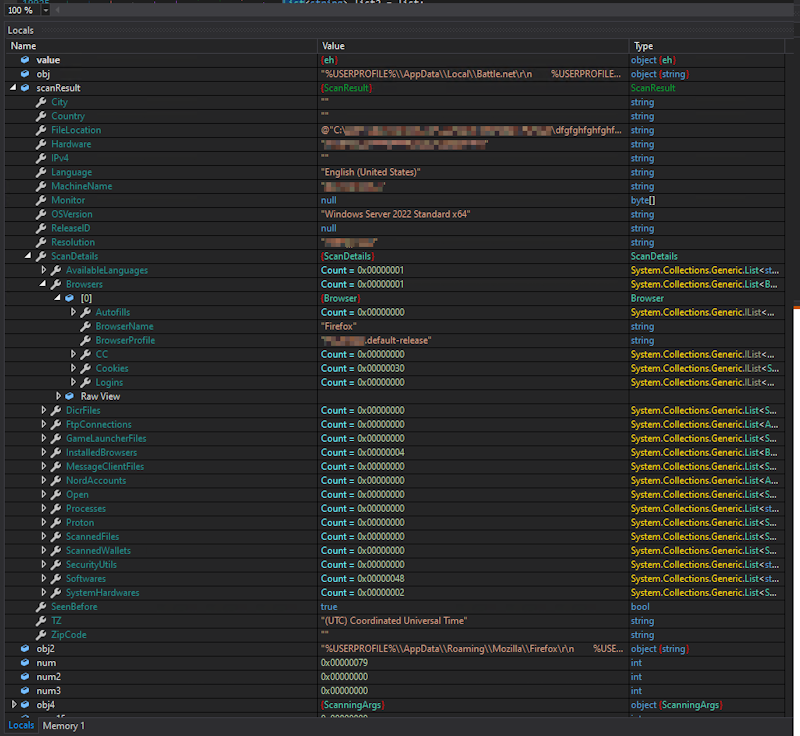Select the SystemHardwares row name

coord(102,593)
